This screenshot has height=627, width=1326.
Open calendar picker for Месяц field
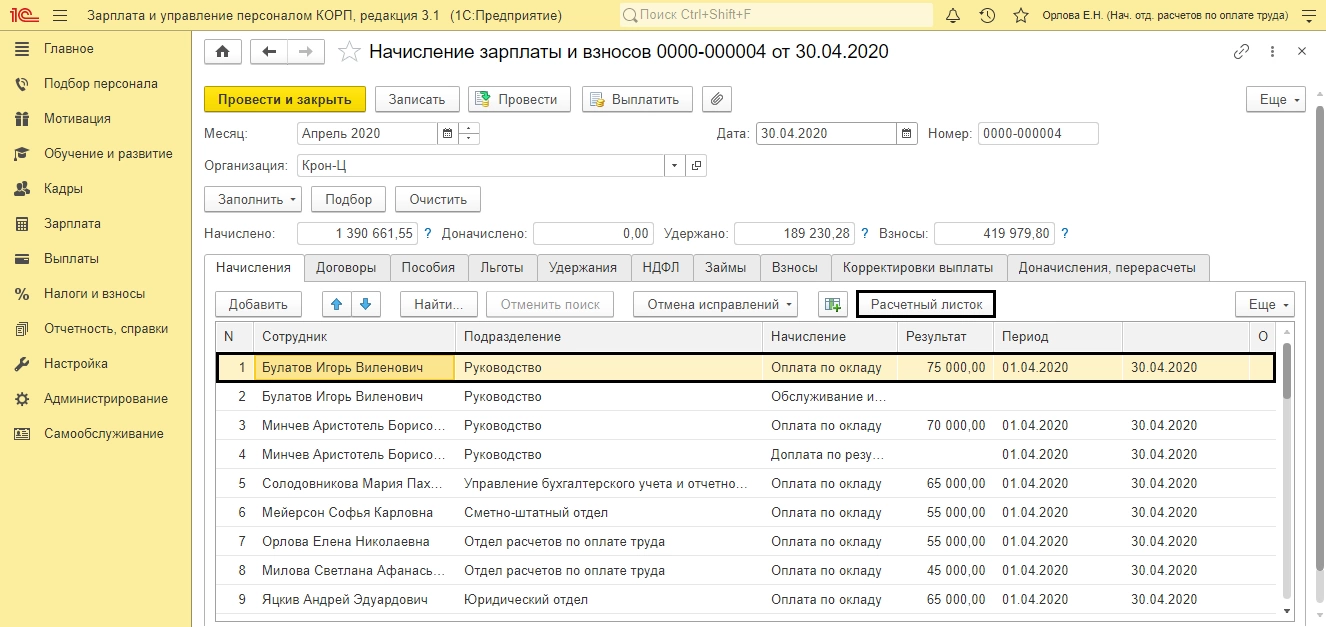447,133
